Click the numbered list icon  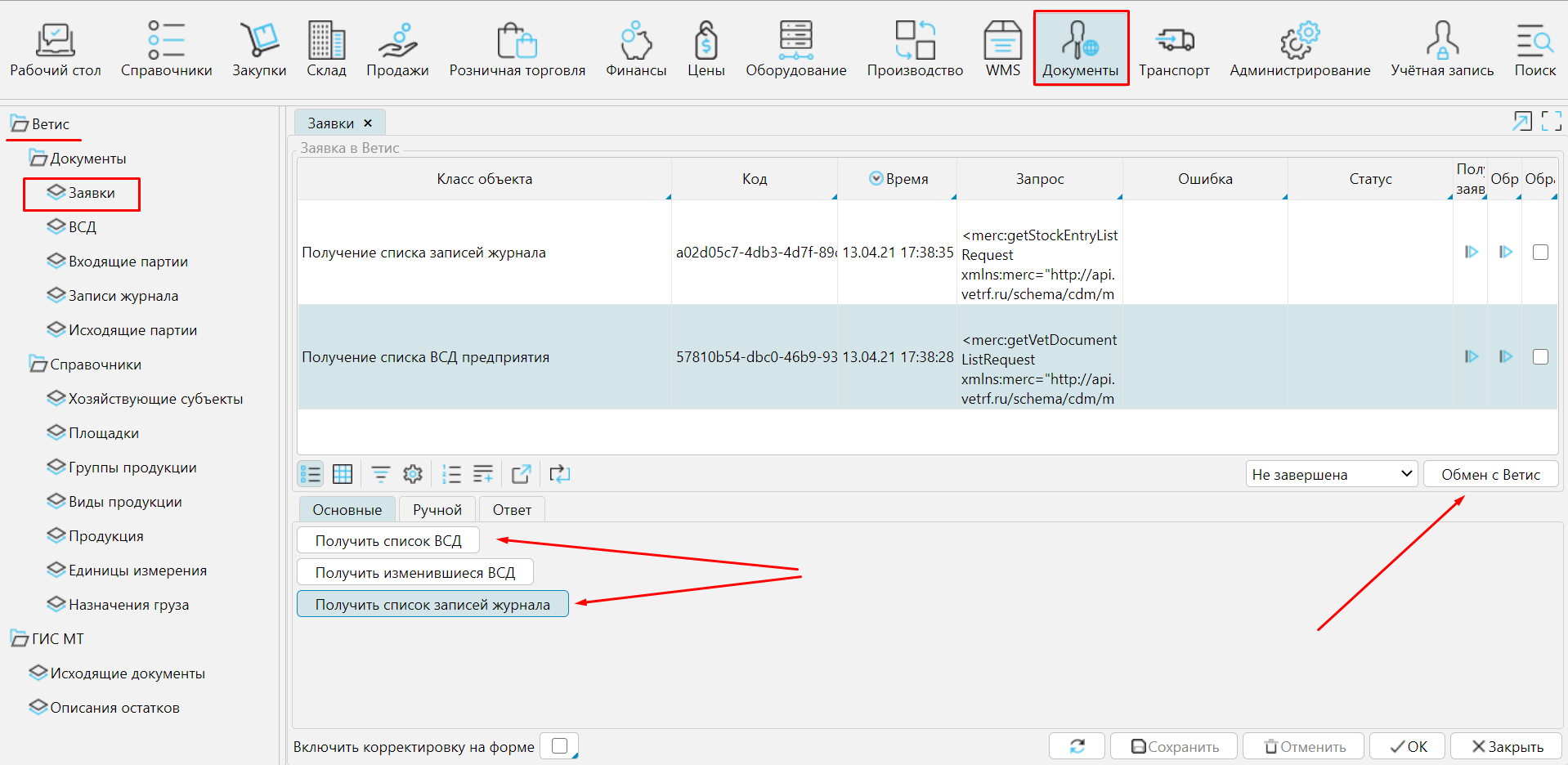(451, 474)
